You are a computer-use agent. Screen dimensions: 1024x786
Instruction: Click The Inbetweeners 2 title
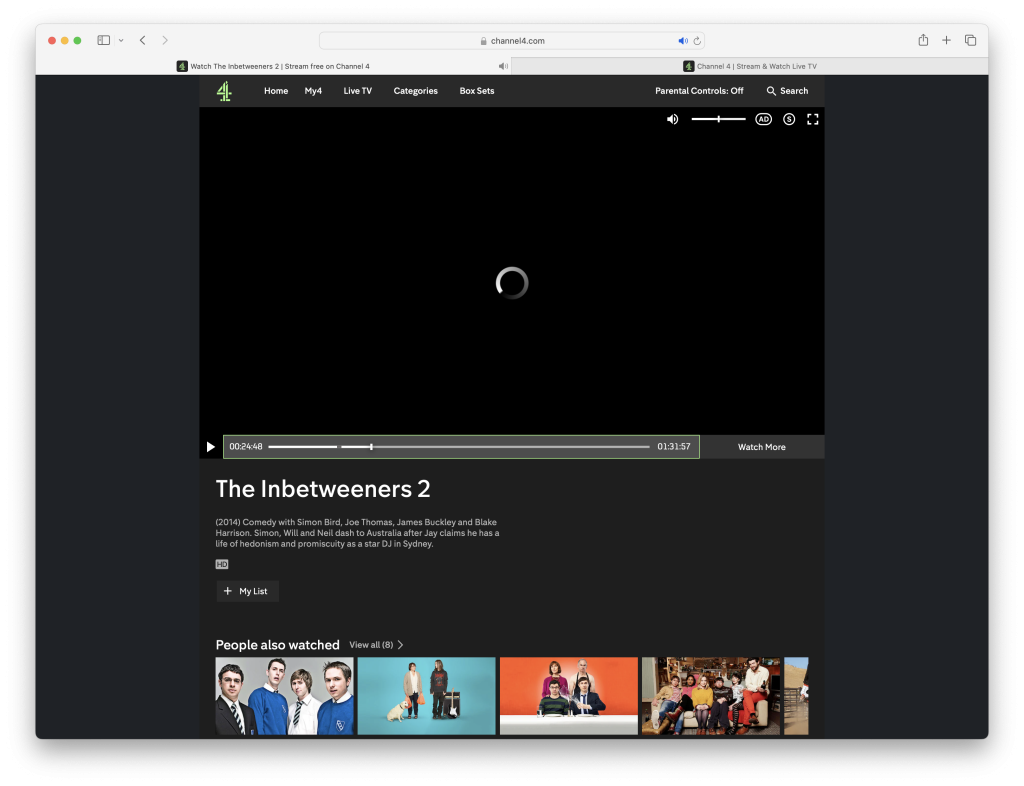point(323,489)
